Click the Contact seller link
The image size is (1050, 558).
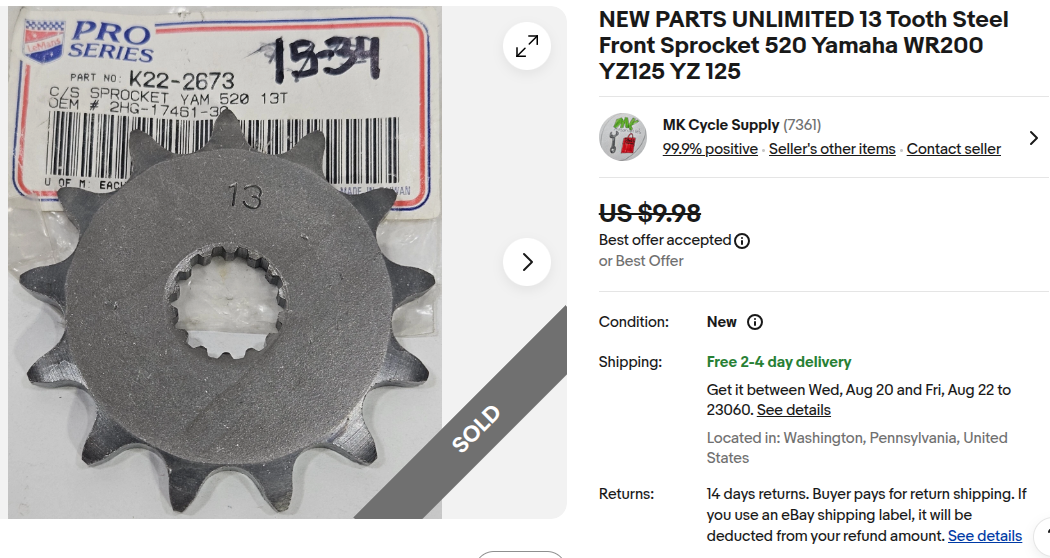pos(954,149)
